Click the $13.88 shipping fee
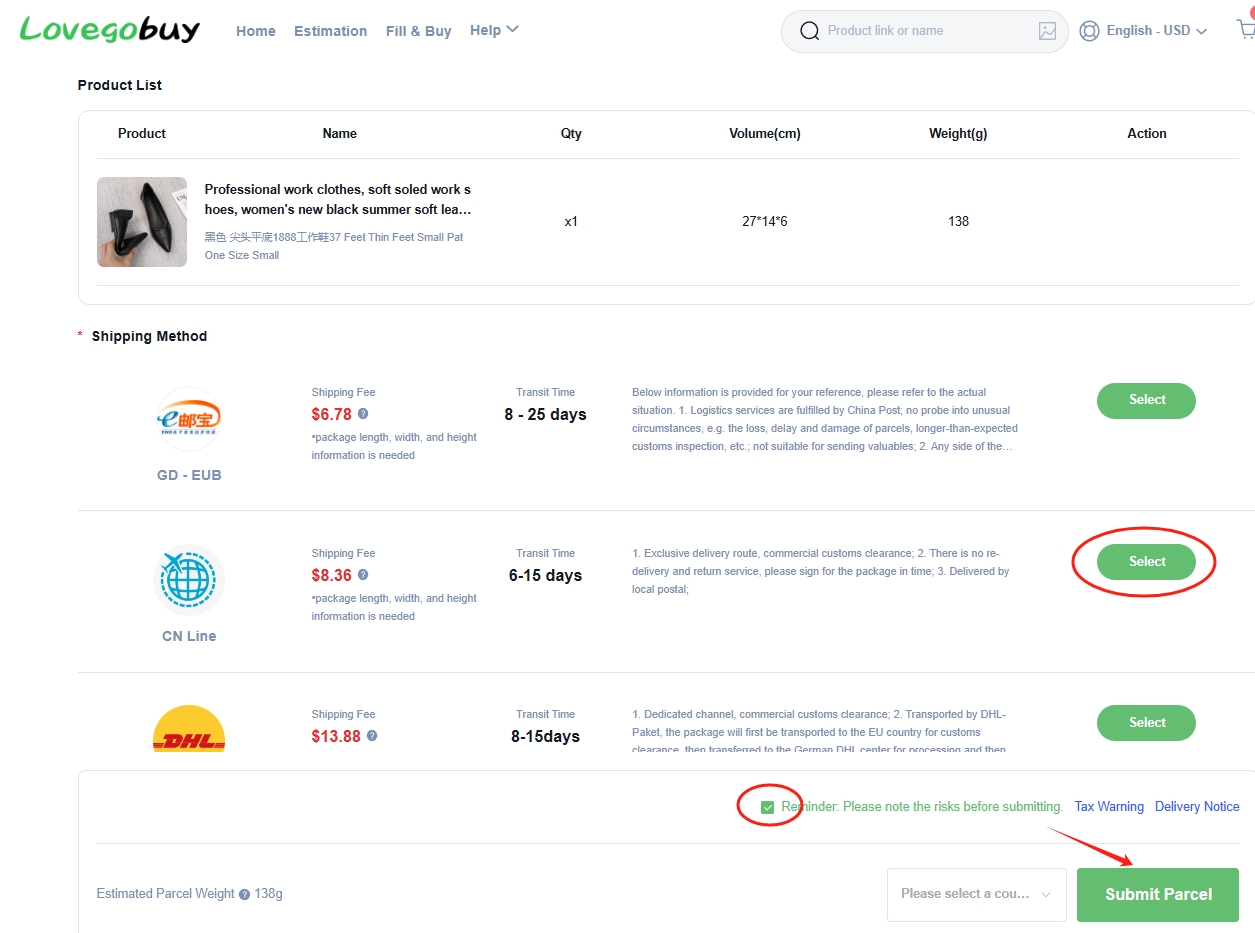Image resolution: width=1255 pixels, height=933 pixels. [336, 736]
